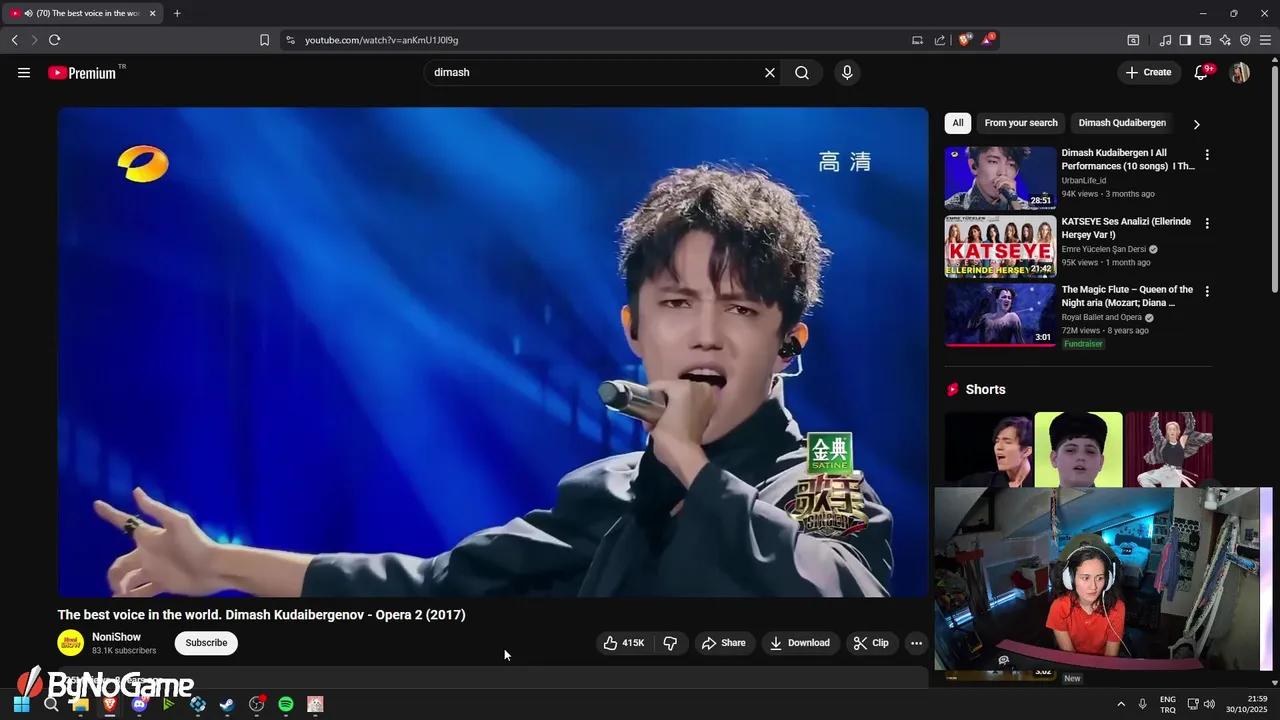Open new browser tab with plus
Image resolution: width=1280 pixels, height=720 pixels.
(x=177, y=13)
